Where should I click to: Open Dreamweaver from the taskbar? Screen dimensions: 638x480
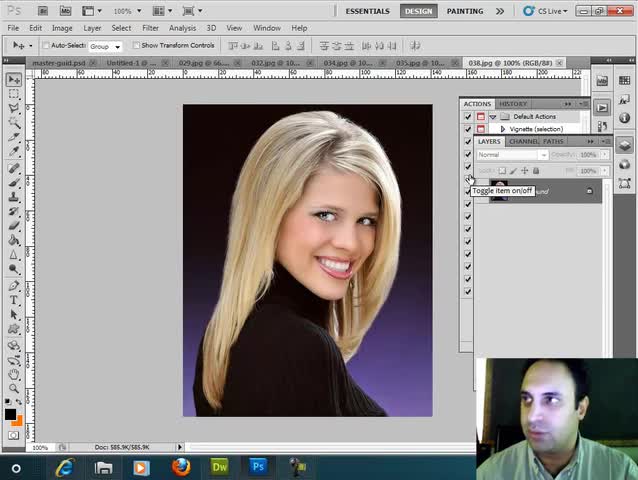tap(219, 466)
